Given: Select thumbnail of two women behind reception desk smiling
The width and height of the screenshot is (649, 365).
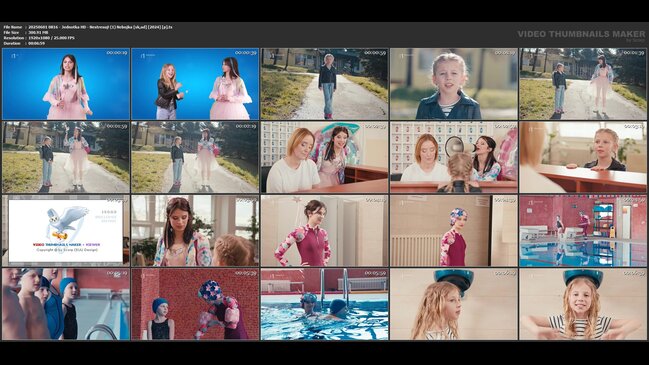Looking at the screenshot, I should point(324,157).
